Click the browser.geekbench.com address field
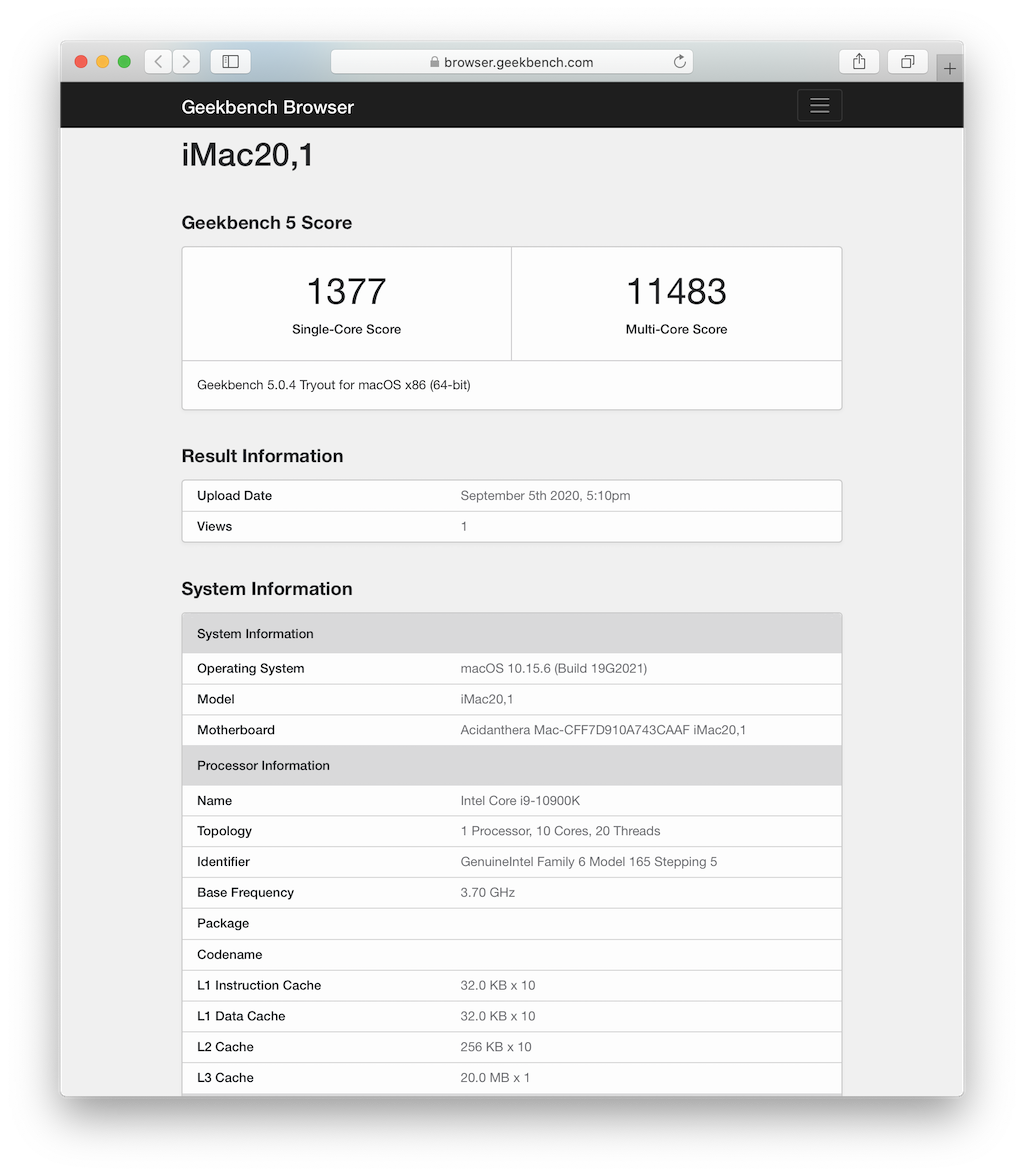Viewport: 1024px width, 1176px height. pyautogui.click(x=512, y=62)
